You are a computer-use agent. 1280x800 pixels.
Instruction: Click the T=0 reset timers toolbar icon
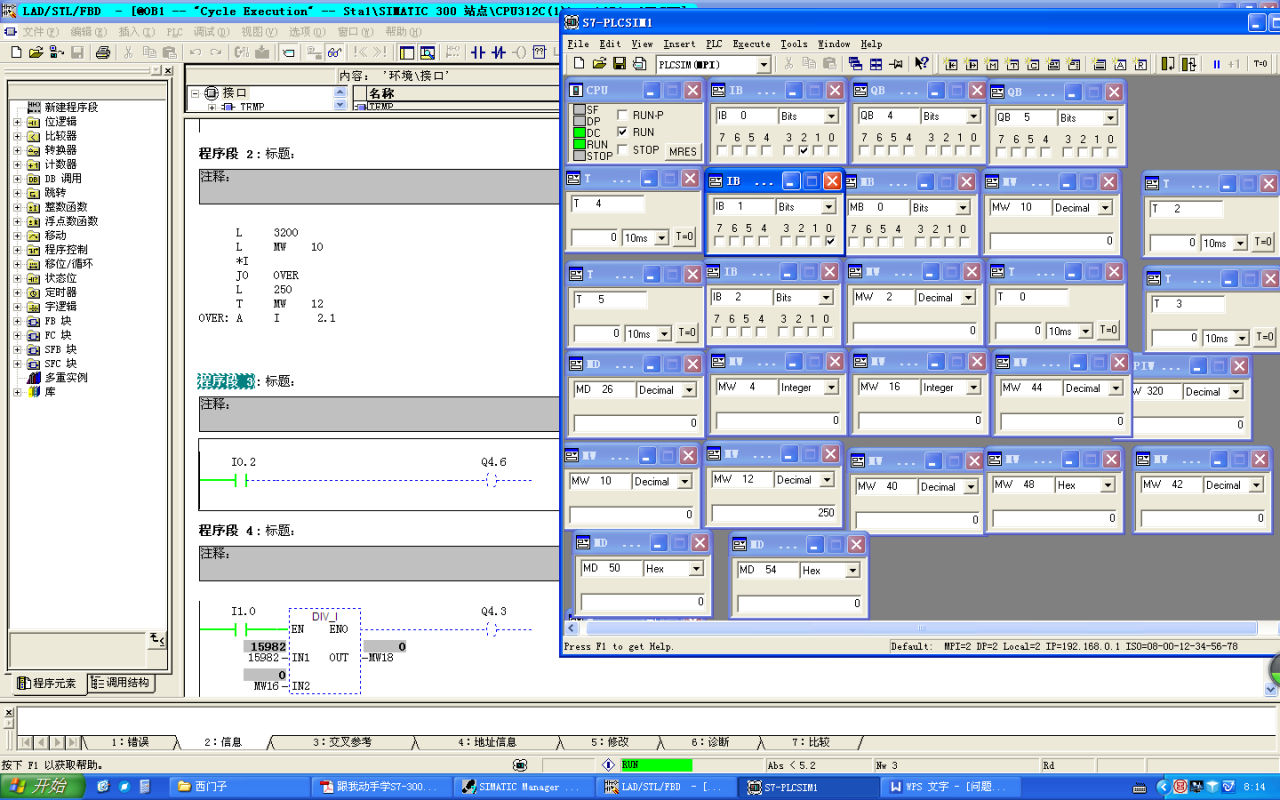(x=1260, y=63)
